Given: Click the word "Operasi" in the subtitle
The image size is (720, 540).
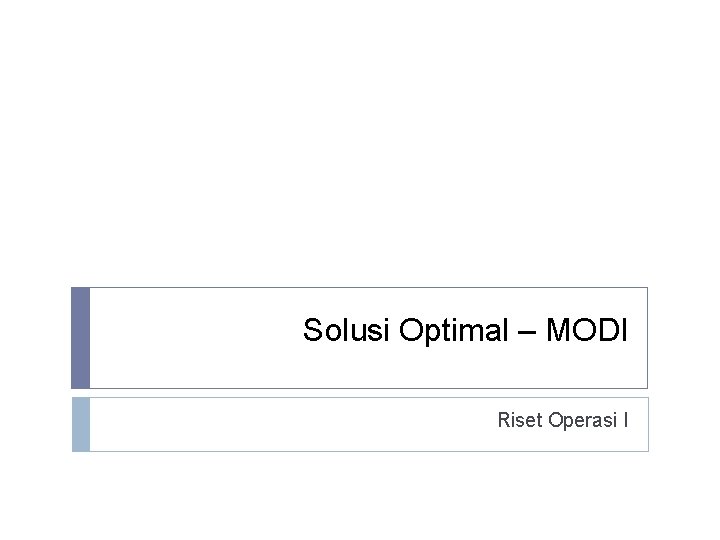Looking at the screenshot, I should pos(580,420).
